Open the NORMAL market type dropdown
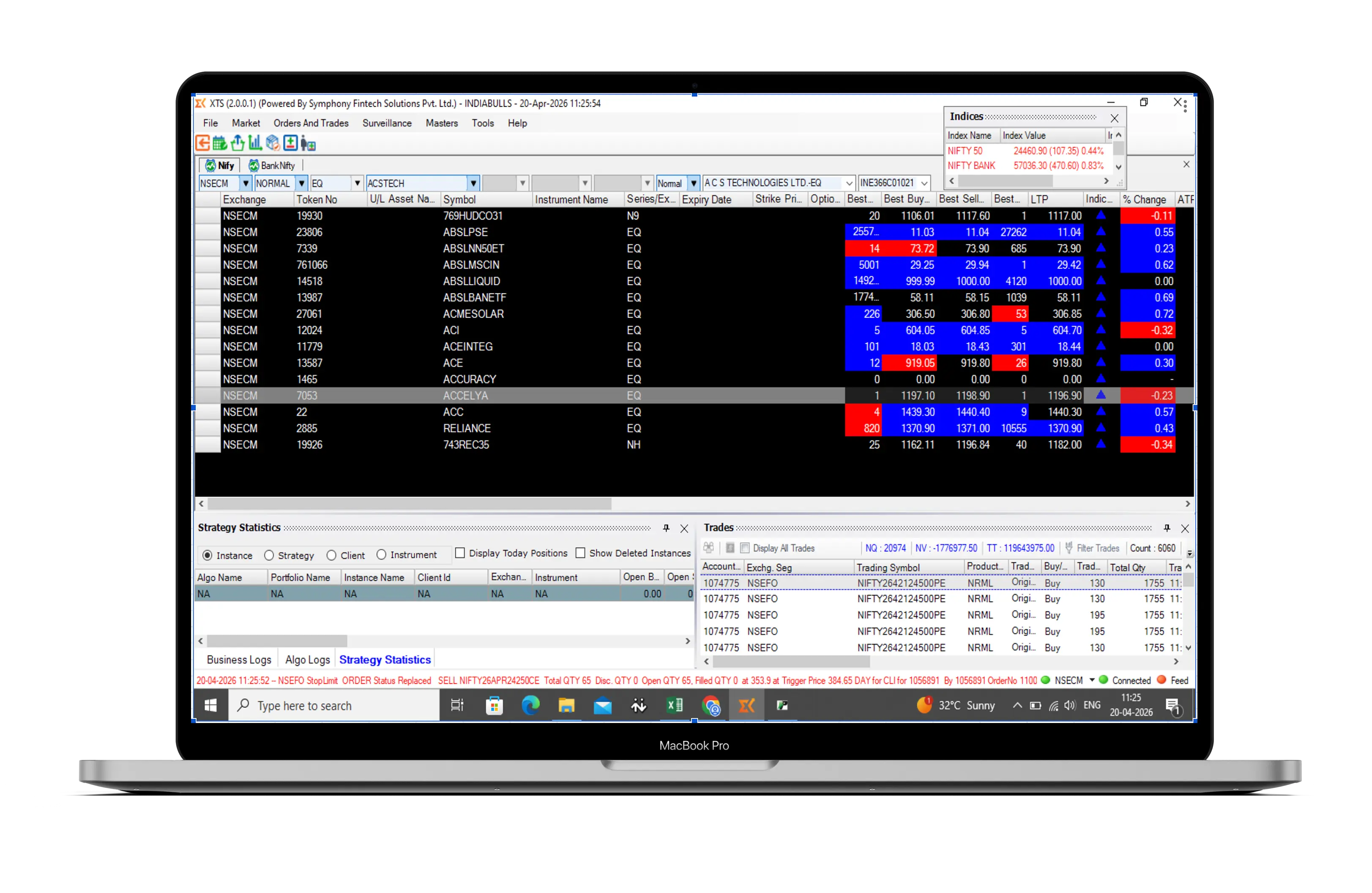Viewport: 1372px width, 893px height. click(301, 184)
